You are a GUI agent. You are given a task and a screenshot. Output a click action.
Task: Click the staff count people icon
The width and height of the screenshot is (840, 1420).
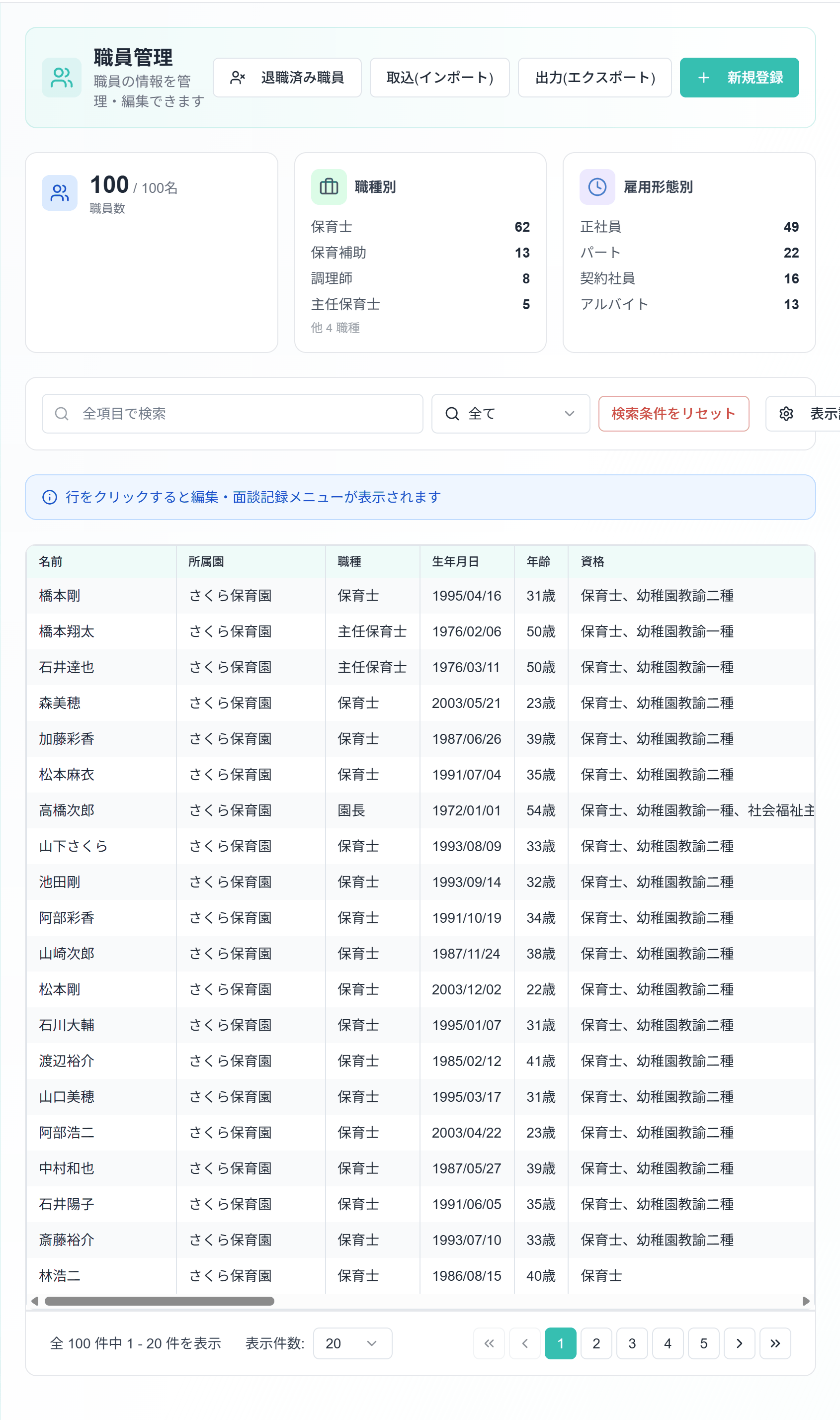point(60,193)
